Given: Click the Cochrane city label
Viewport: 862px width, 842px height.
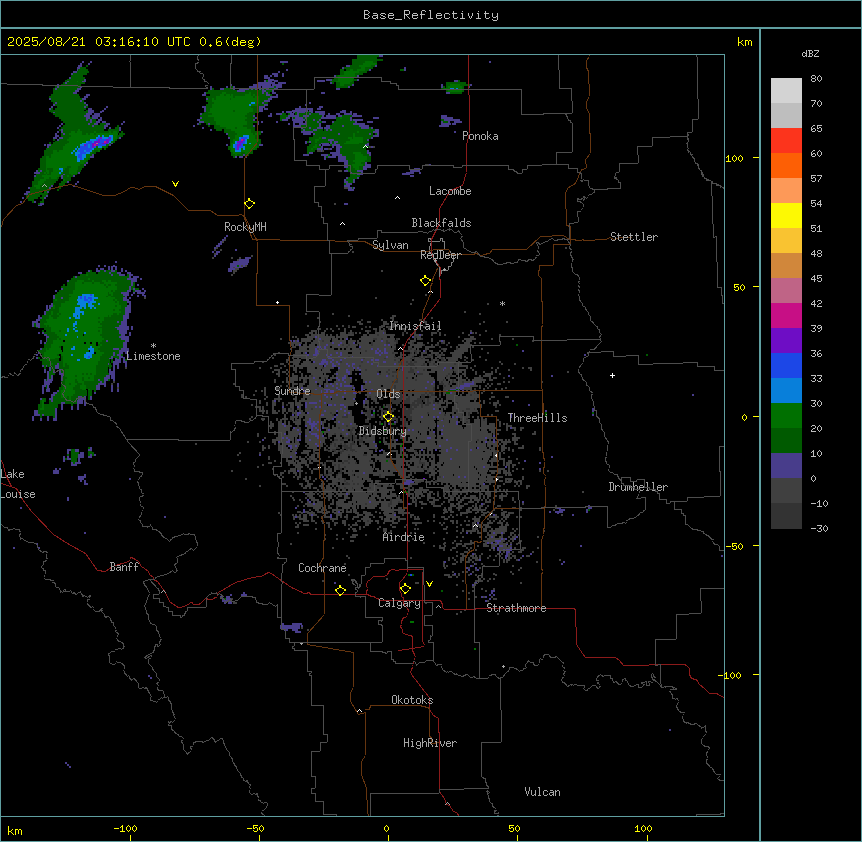Looking at the screenshot, I should (322, 568).
